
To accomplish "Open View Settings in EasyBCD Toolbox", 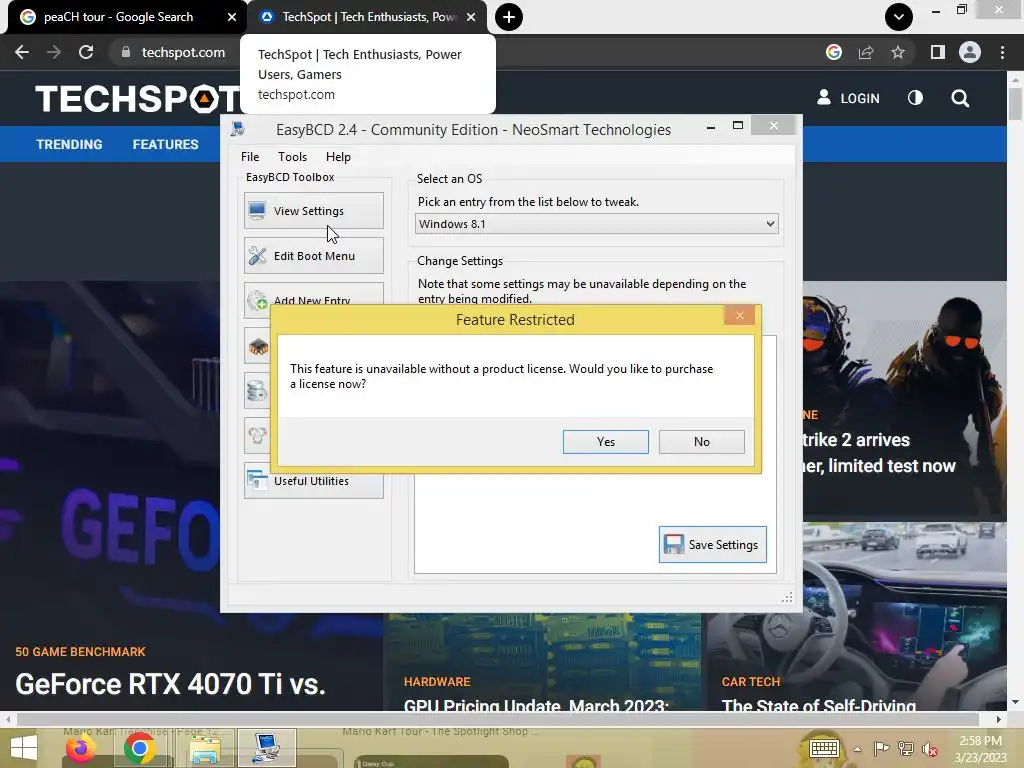I will 313,210.
